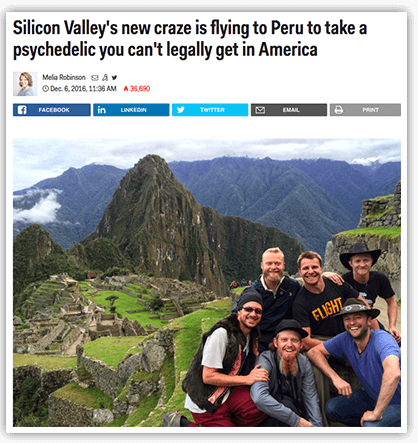
Task: Click the author's portrait thumbnail
Action: tap(25, 84)
